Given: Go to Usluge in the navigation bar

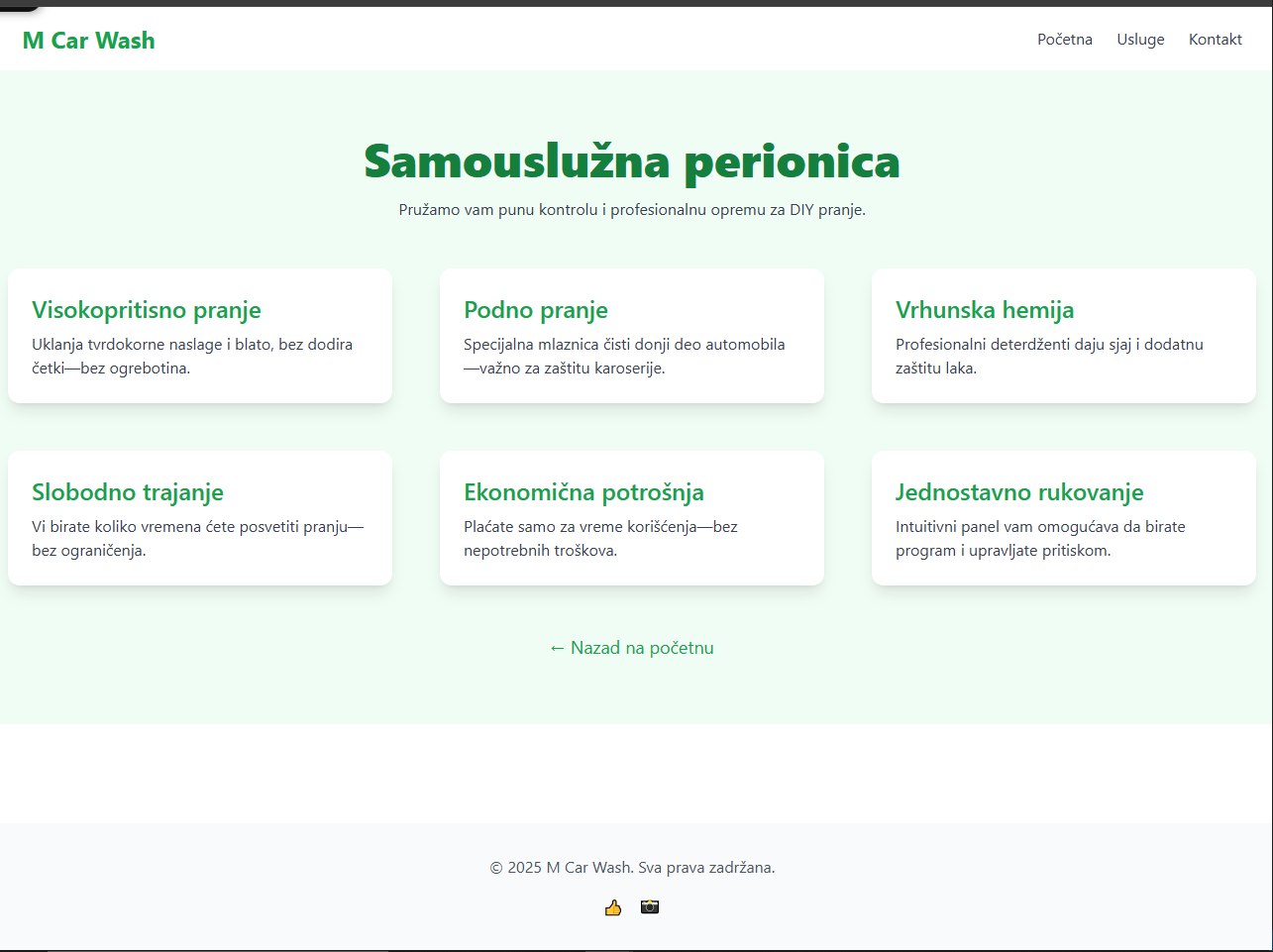Looking at the screenshot, I should 1140,40.
